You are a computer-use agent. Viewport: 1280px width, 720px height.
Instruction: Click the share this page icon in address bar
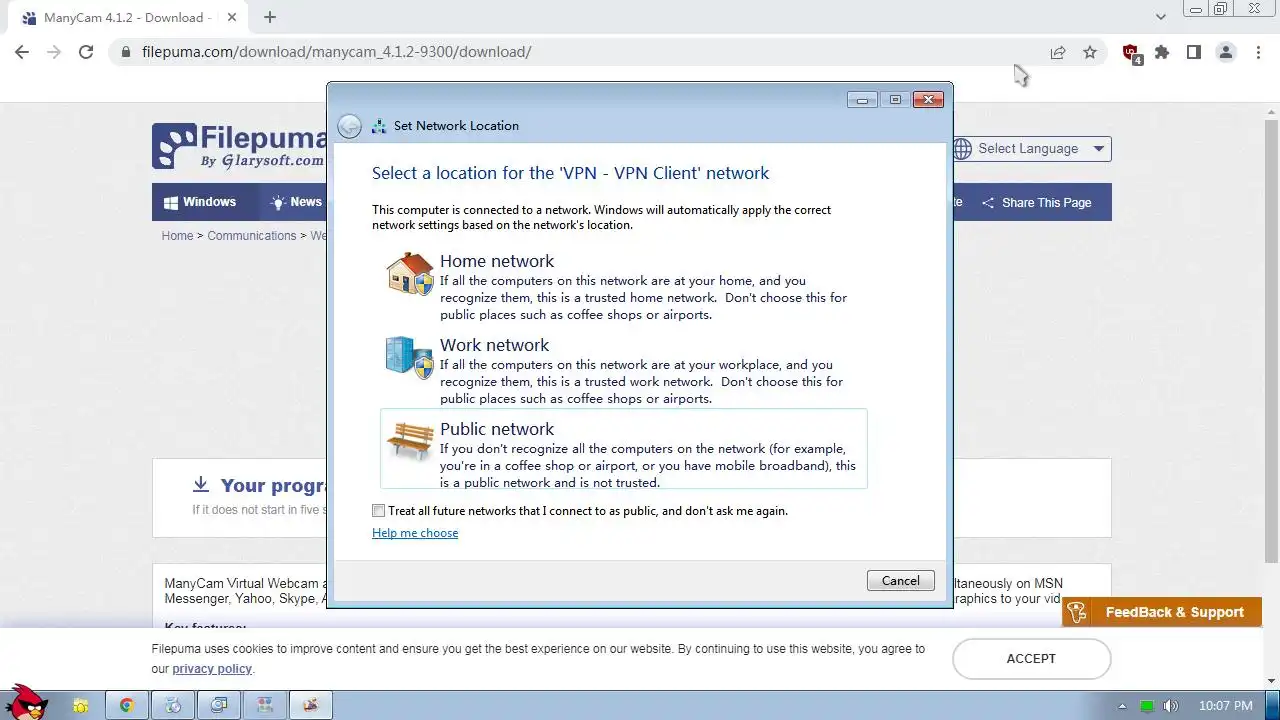point(1058,52)
